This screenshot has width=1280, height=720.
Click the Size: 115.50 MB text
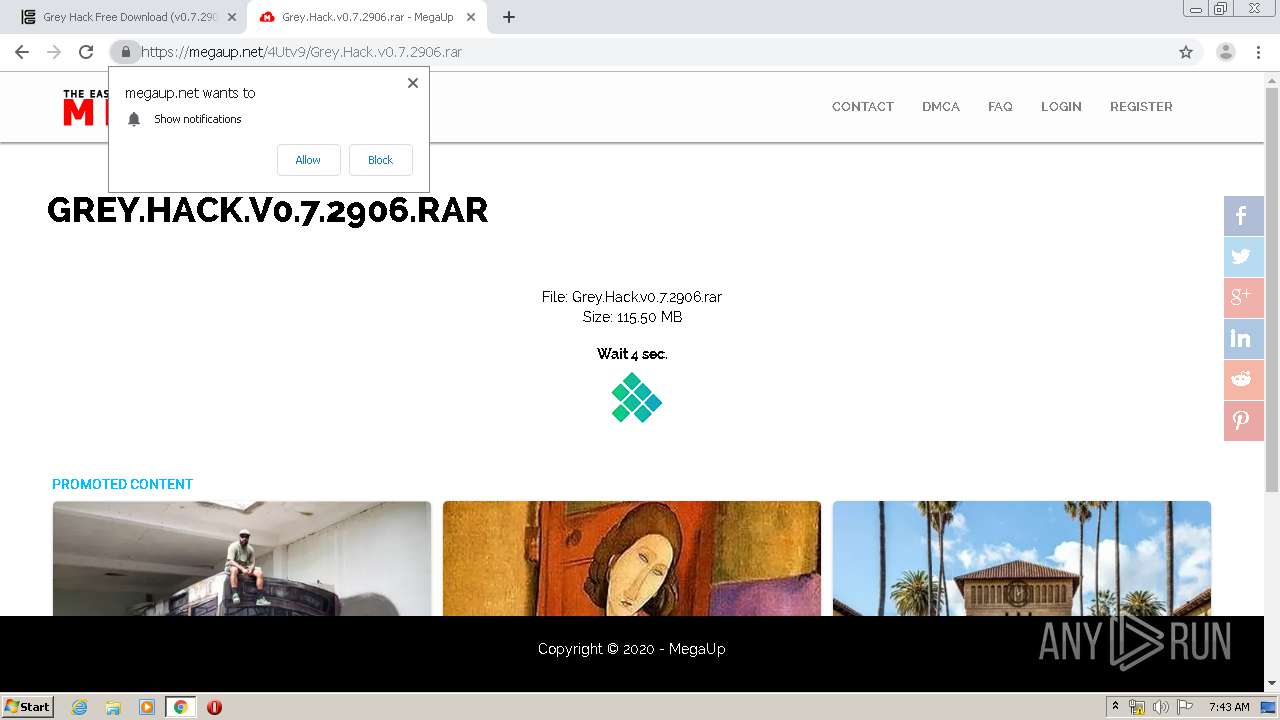click(632, 317)
